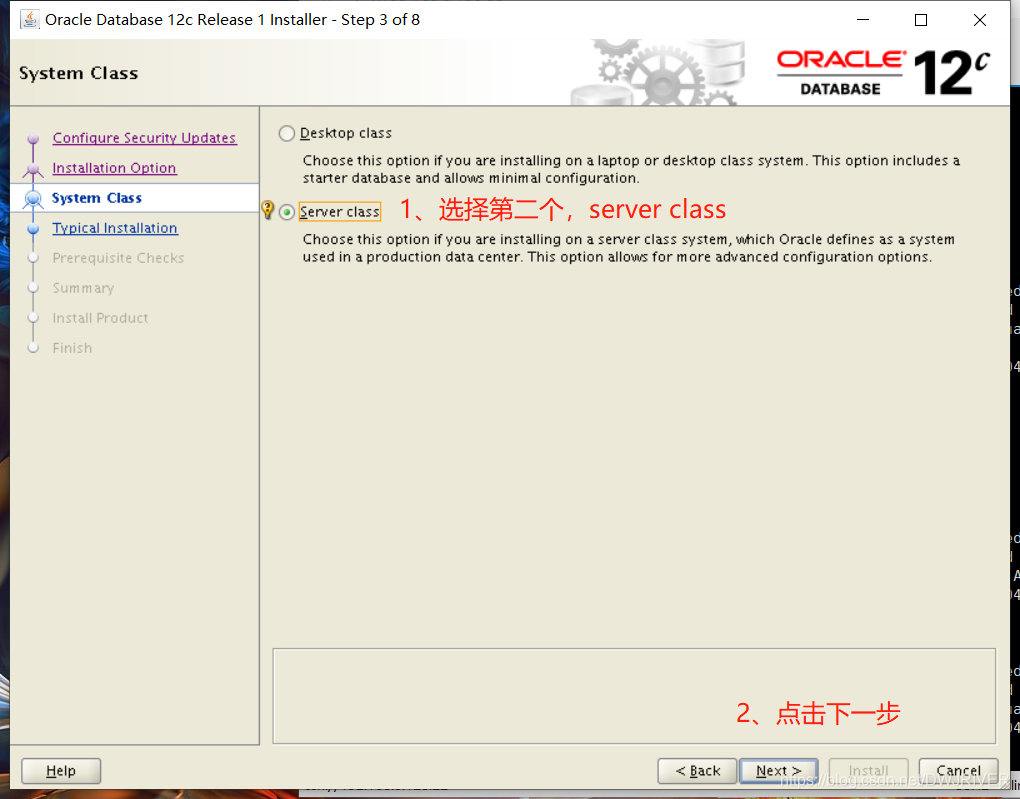Screen dimensions: 1020x799
Task: Click the lightbulb hint icon beside Server class
Action: (x=267, y=210)
